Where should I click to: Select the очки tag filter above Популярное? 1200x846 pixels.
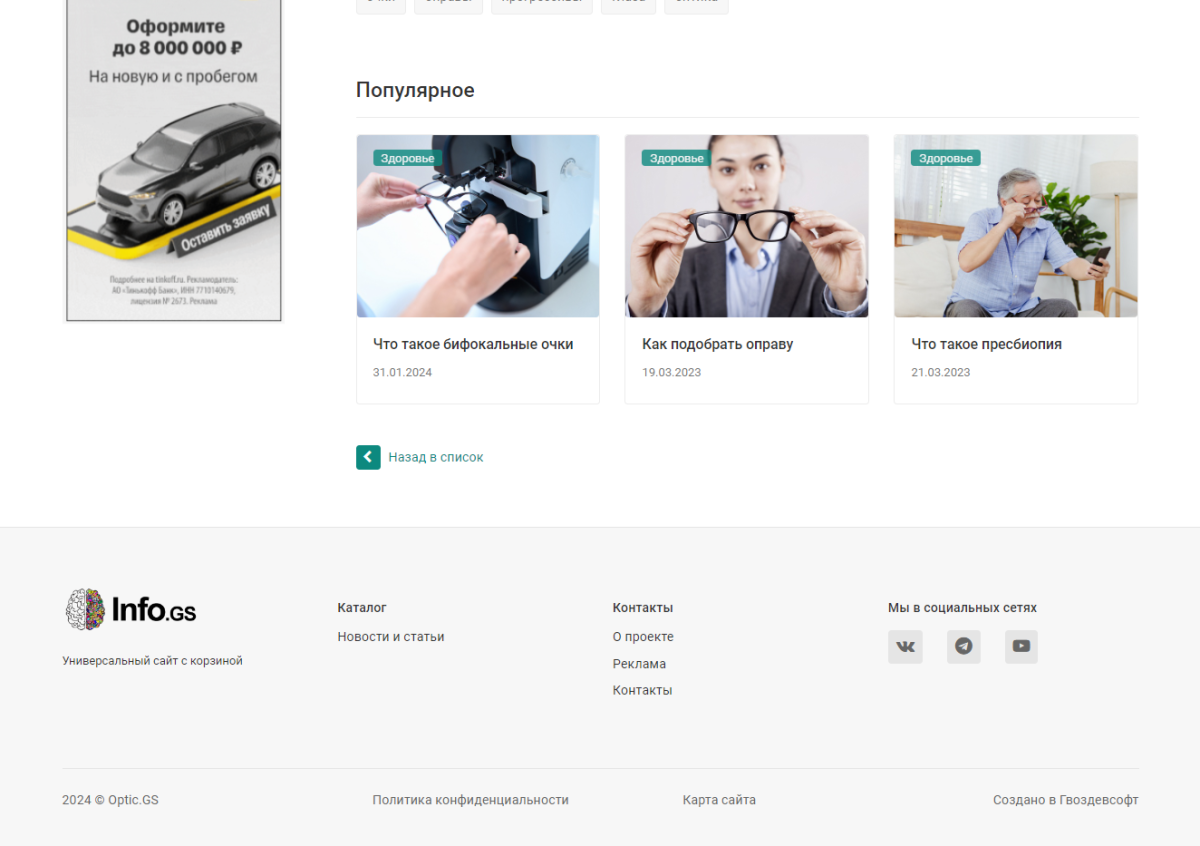[x=380, y=2]
